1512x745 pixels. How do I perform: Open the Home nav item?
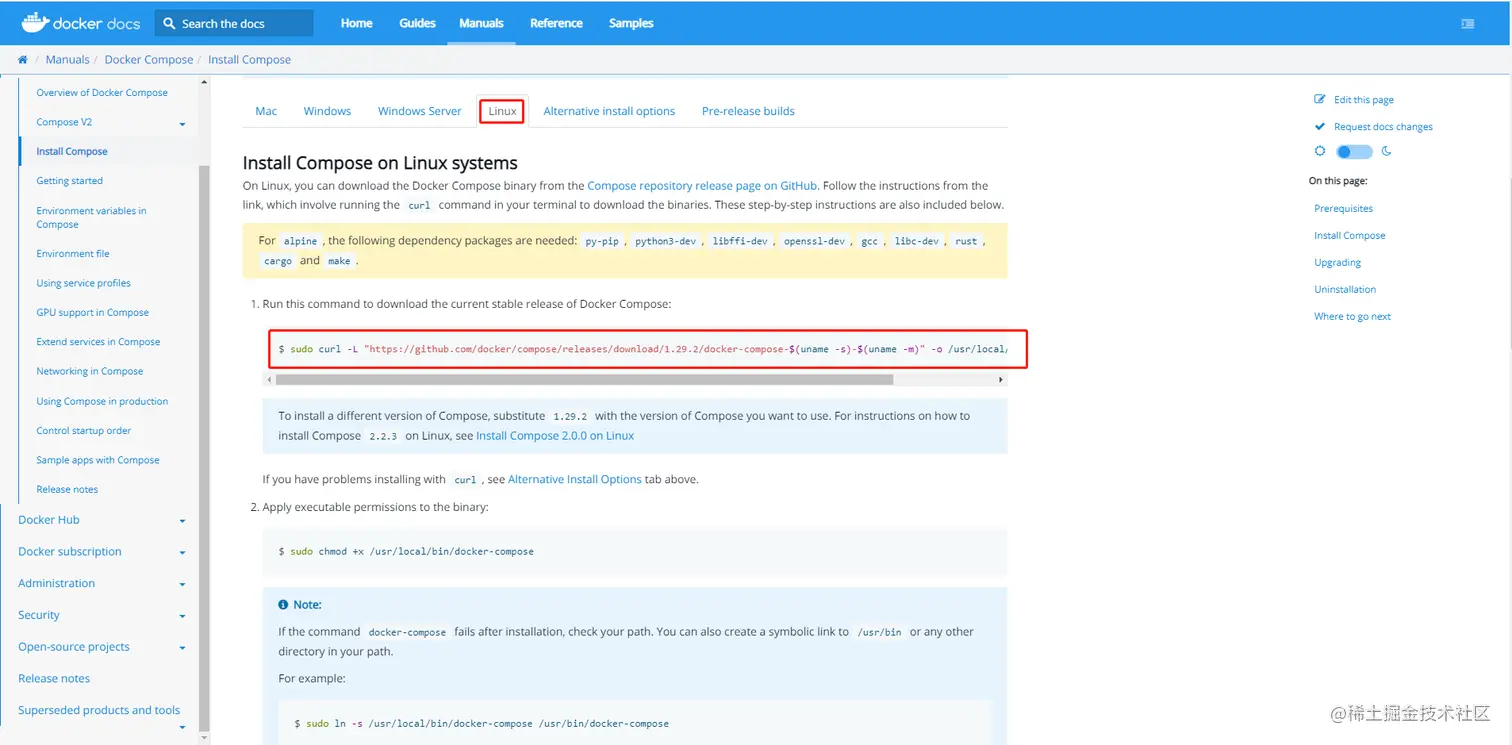[x=356, y=23]
